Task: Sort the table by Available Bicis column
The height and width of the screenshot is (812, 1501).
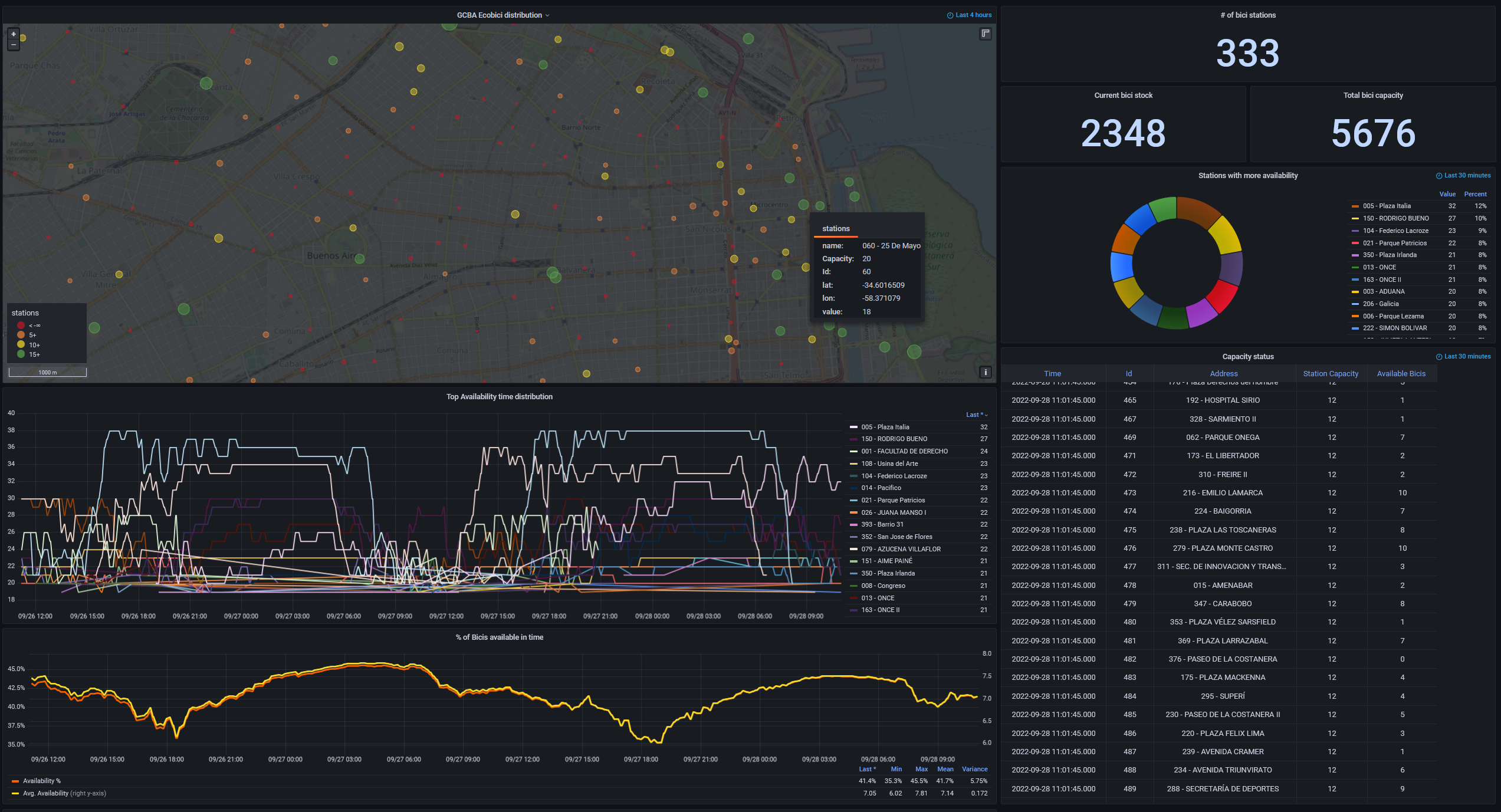Action: coord(1401,374)
